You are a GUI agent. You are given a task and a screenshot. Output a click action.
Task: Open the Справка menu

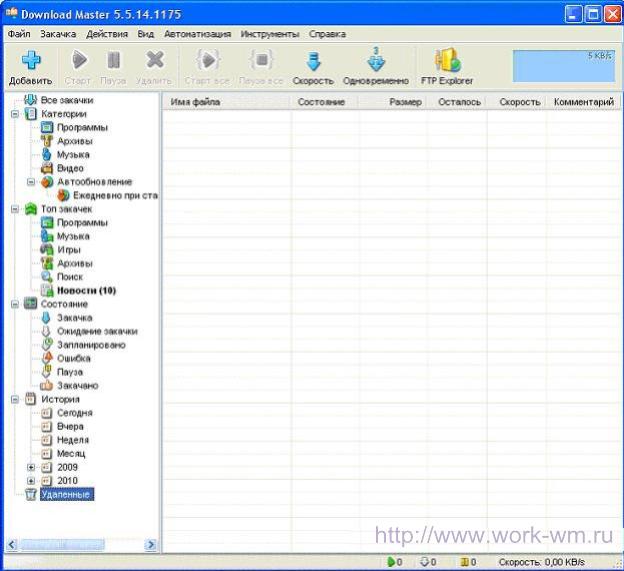point(327,34)
